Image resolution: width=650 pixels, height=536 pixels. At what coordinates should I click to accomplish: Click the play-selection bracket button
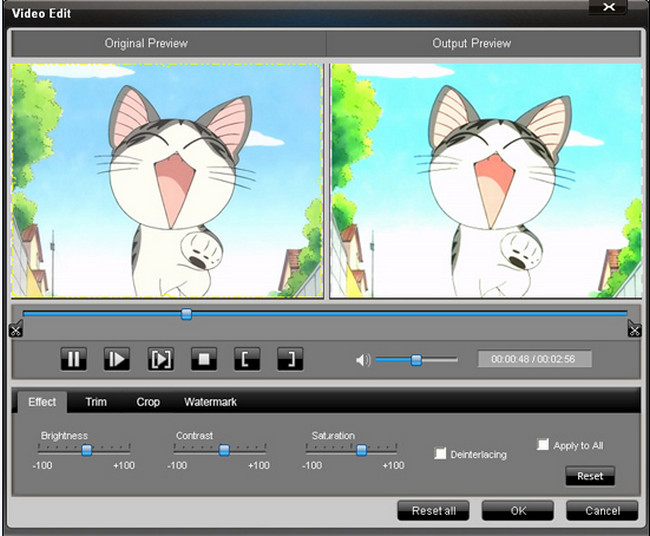pos(160,359)
